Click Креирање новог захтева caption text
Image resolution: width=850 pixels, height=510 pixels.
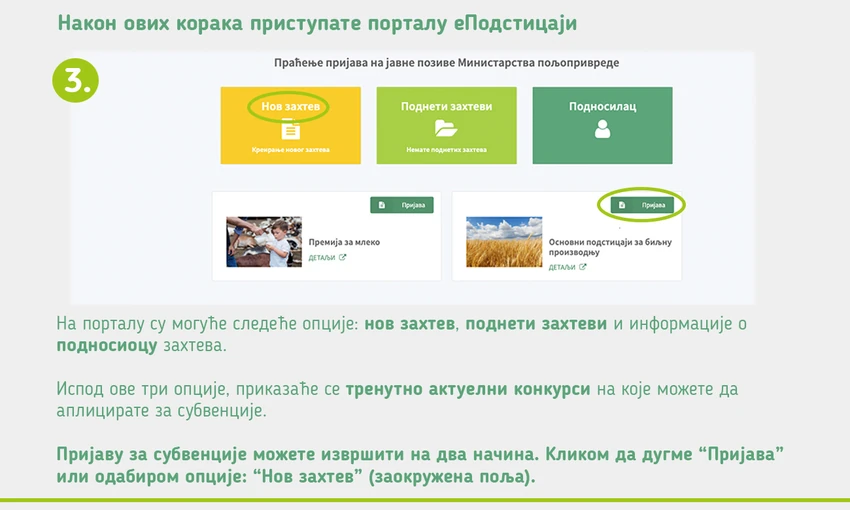pos(291,150)
